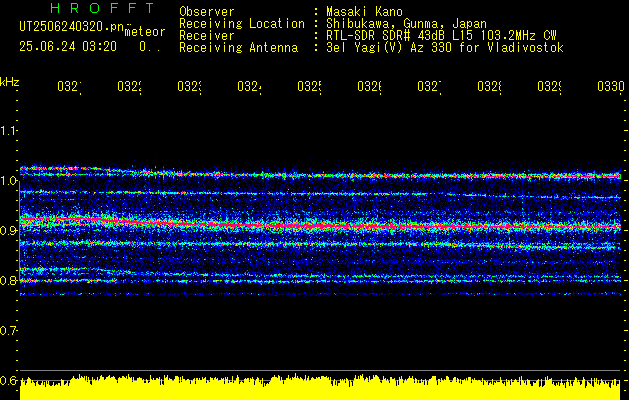This screenshot has height=400, width=629.
Task: Click the strong red trace near 0.9 kHz
Action: (320, 224)
